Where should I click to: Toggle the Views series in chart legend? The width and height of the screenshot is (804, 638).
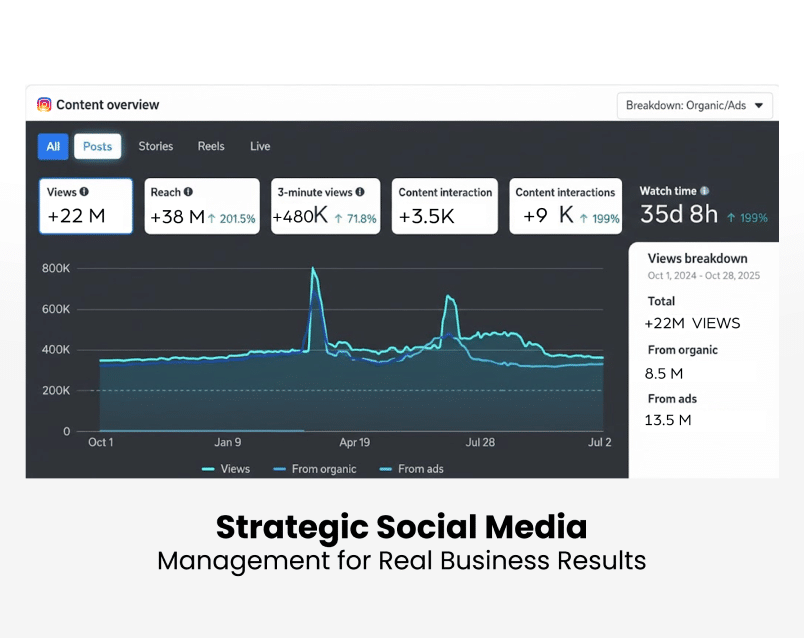click(226, 468)
